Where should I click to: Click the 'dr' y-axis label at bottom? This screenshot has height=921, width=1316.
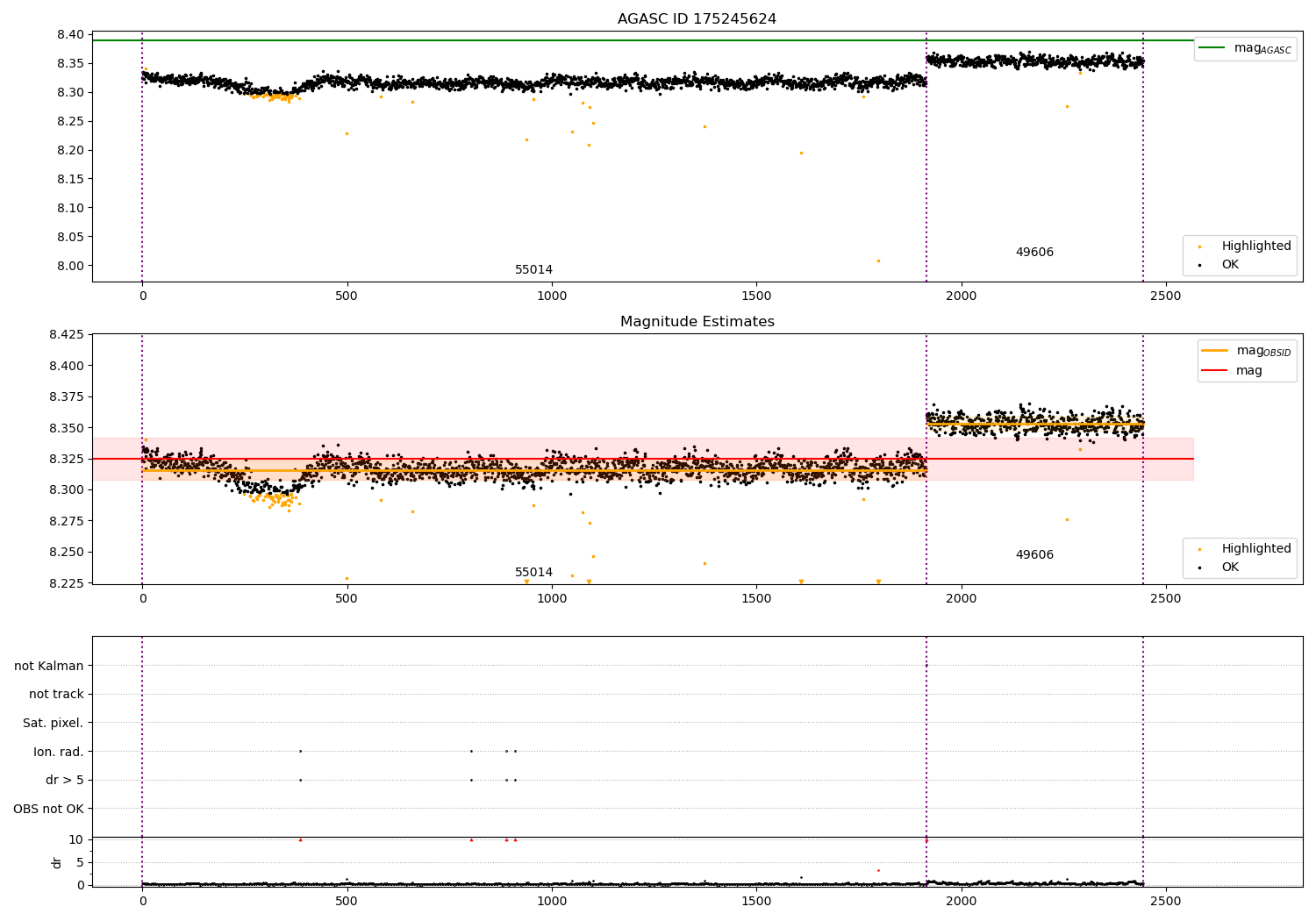point(57,862)
